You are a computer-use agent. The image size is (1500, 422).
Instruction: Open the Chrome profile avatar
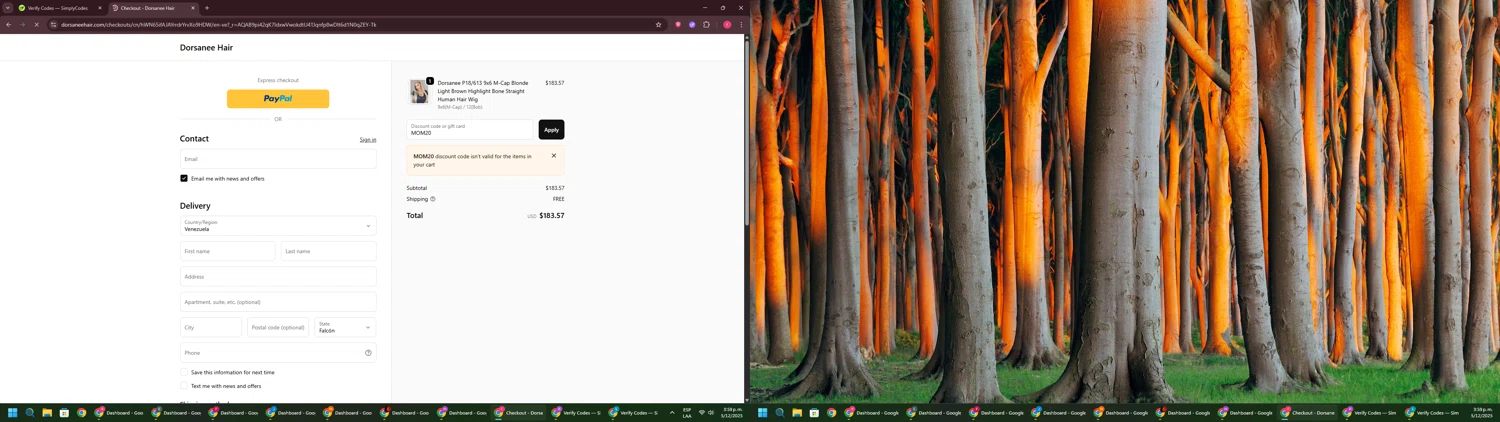pyautogui.click(x=727, y=24)
